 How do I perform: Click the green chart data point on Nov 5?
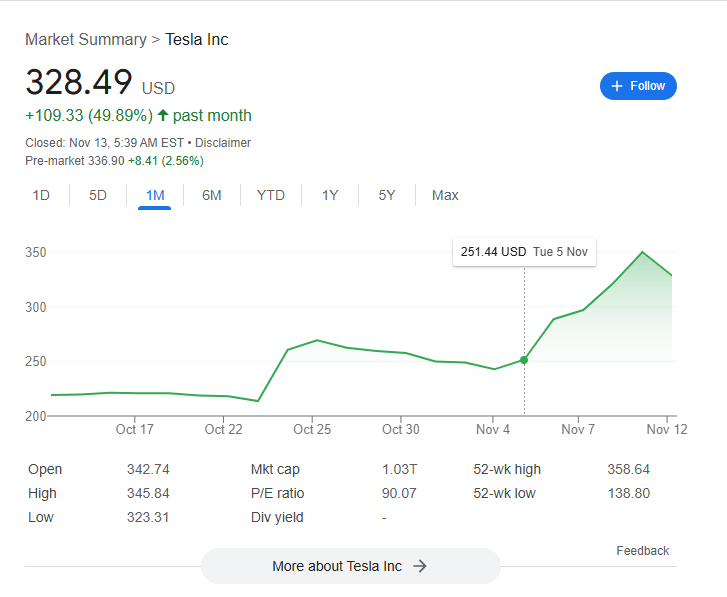(524, 360)
